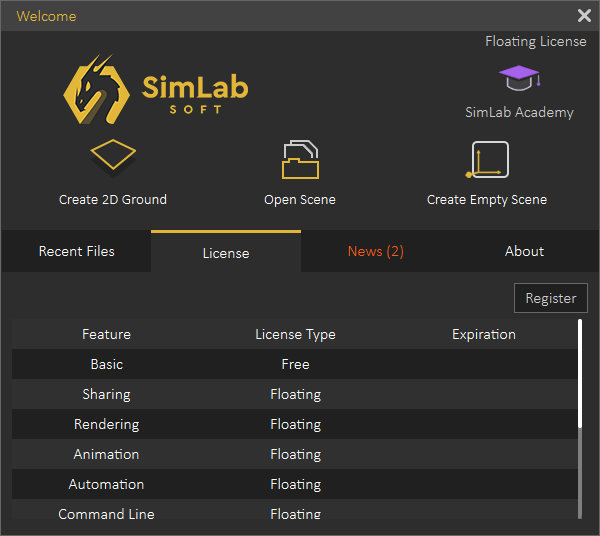This screenshot has width=600, height=536.
Task: Select the License tab
Action: click(226, 252)
